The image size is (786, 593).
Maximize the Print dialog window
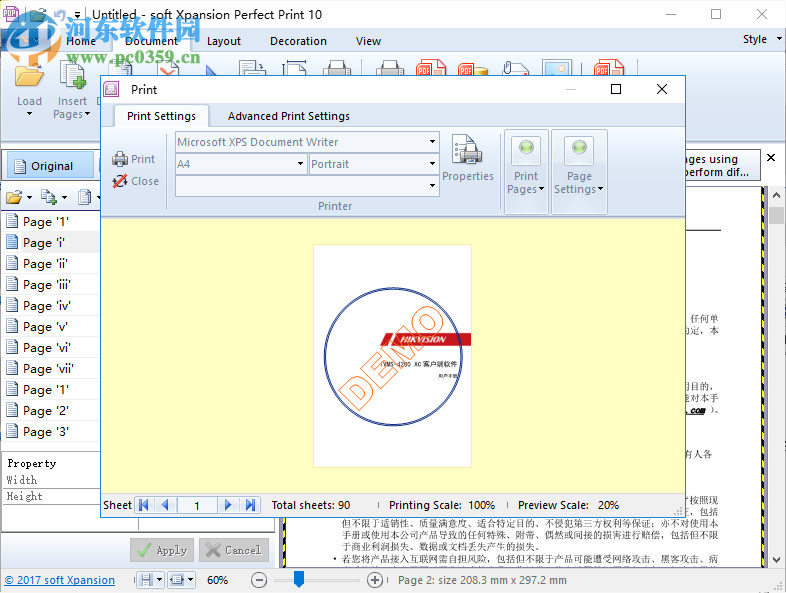[x=616, y=89]
